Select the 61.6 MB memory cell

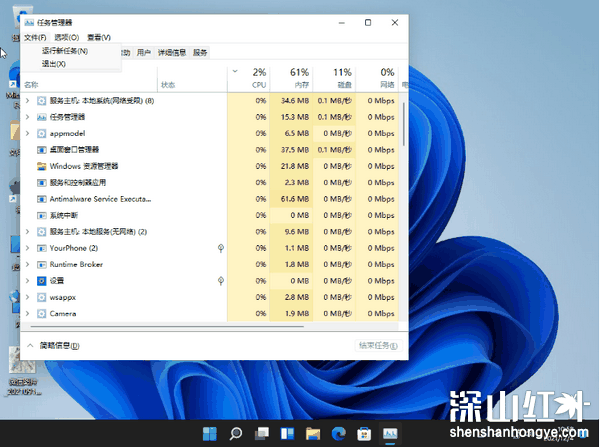click(x=292, y=199)
